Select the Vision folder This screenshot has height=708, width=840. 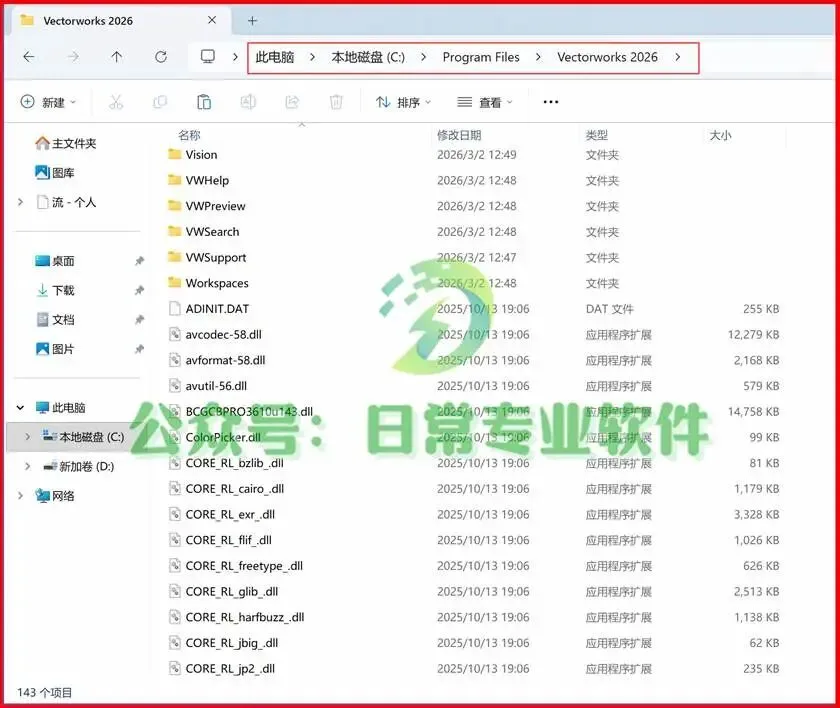point(192,155)
